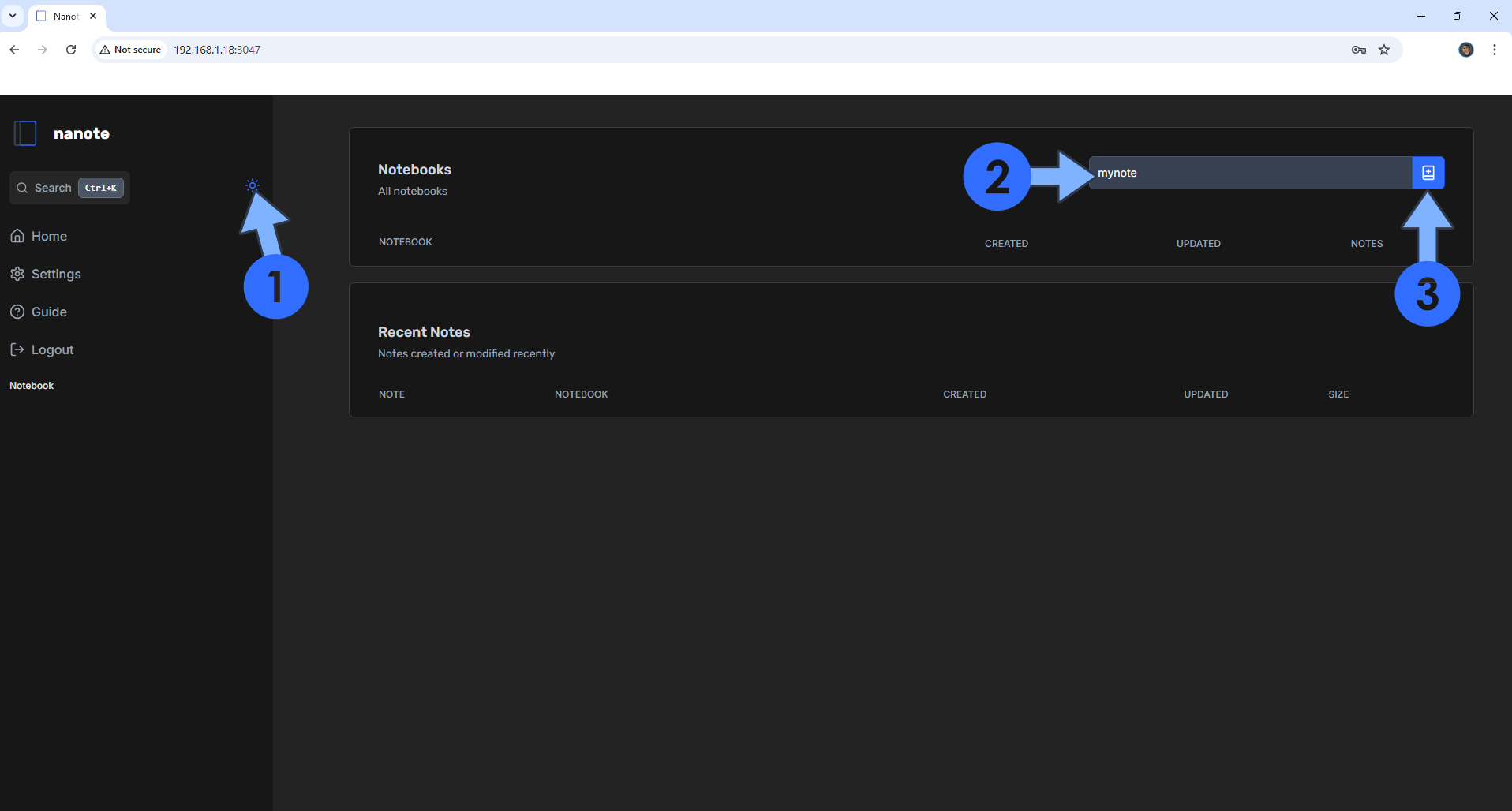Click the Not secure site info chip

(131, 50)
